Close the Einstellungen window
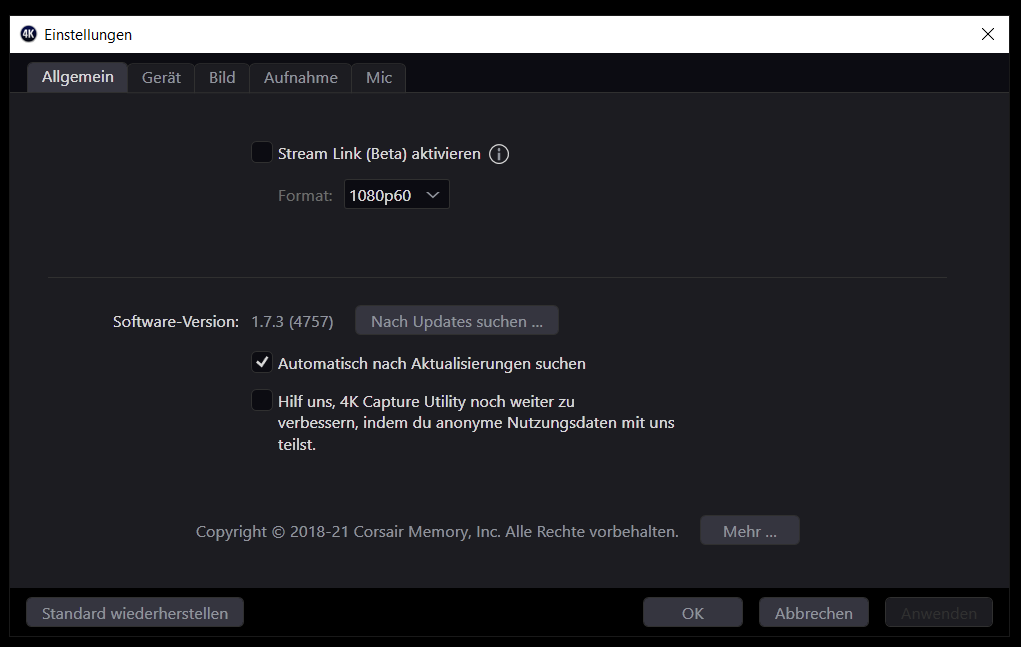1021x647 pixels. [x=987, y=34]
